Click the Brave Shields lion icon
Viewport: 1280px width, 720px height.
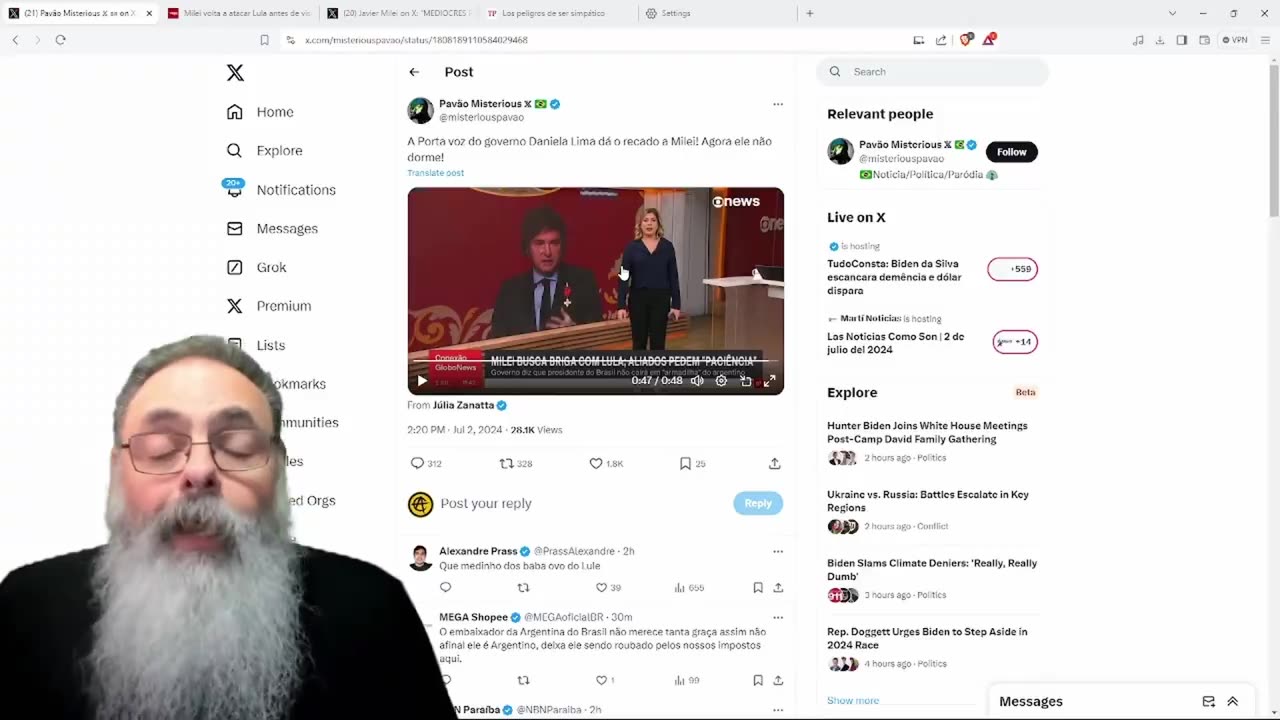coord(966,40)
